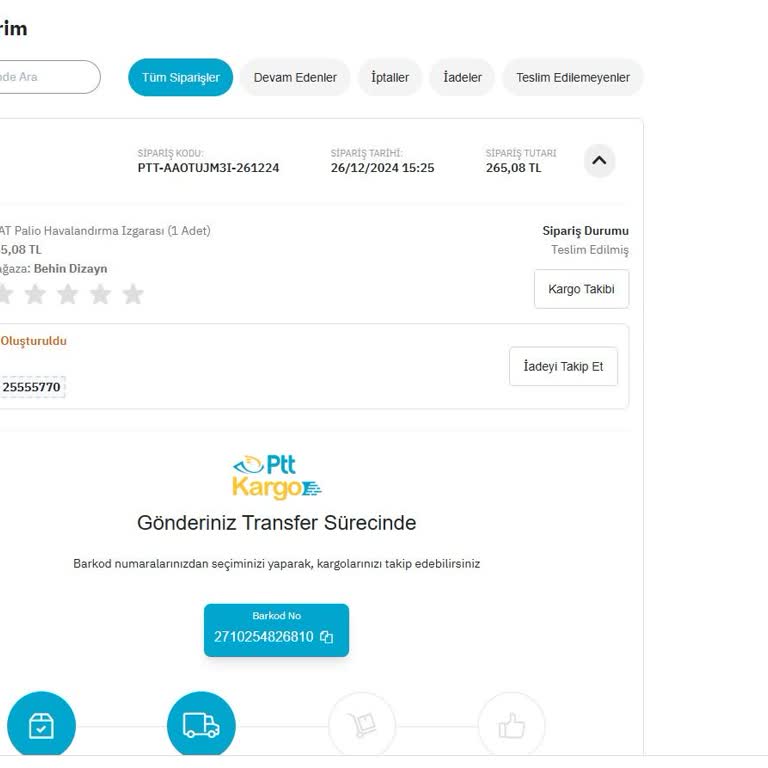Rate two stars for the product

click(x=35, y=294)
